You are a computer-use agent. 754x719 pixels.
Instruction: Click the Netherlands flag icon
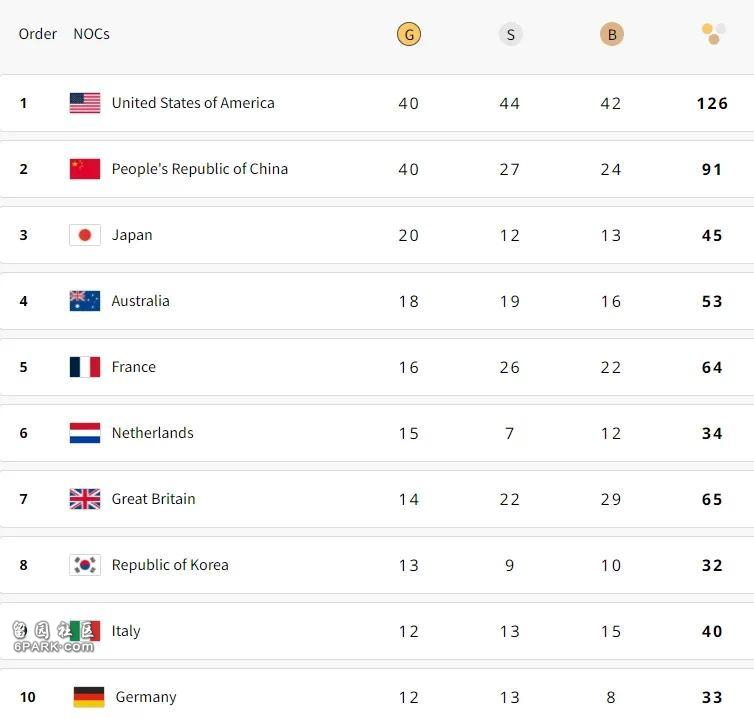(x=85, y=433)
